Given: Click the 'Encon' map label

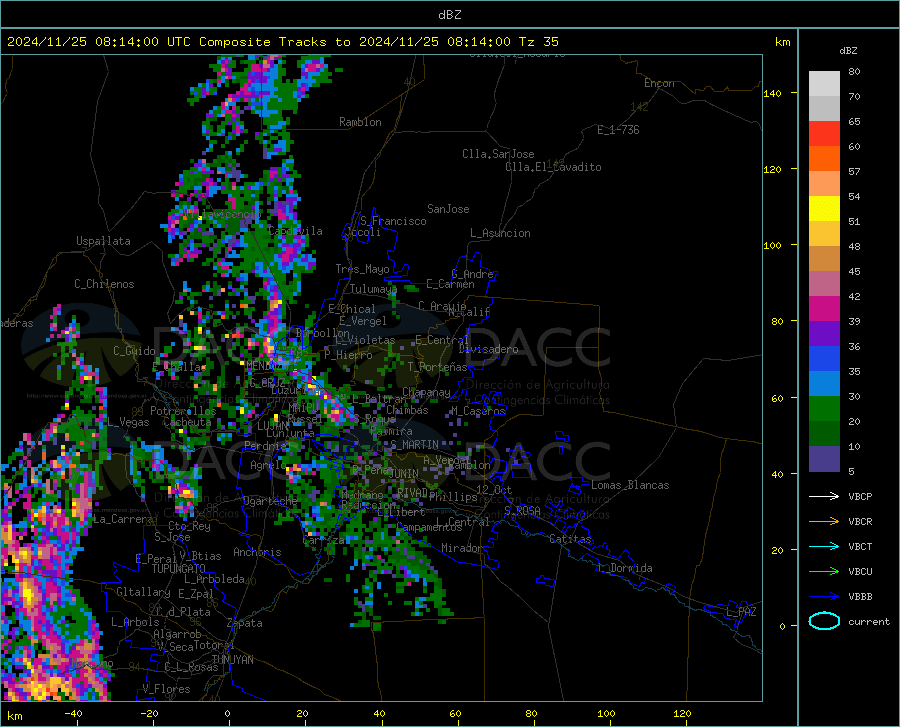Looking at the screenshot, I should tap(659, 83).
